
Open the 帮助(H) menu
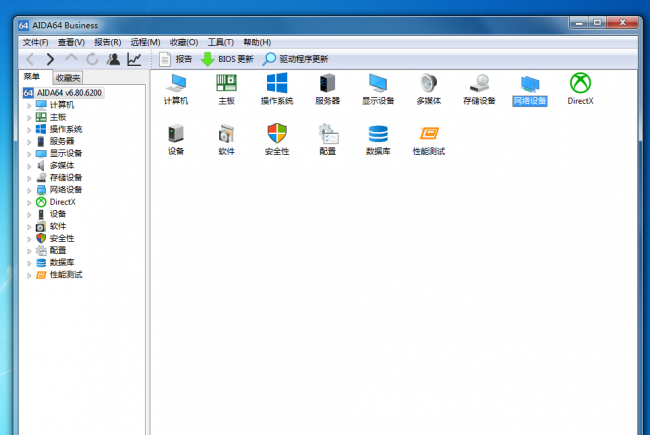click(257, 42)
